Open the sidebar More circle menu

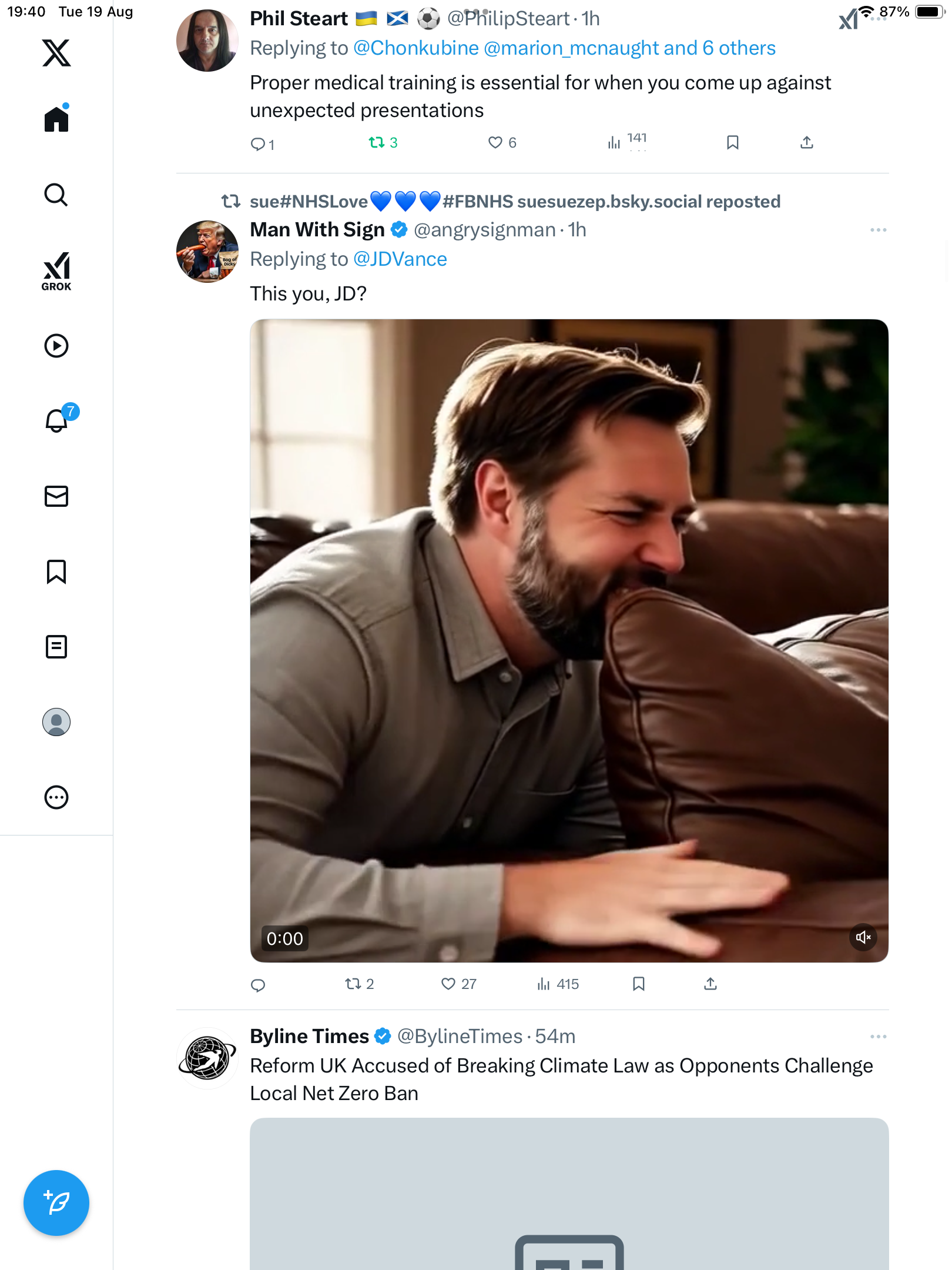point(56,797)
